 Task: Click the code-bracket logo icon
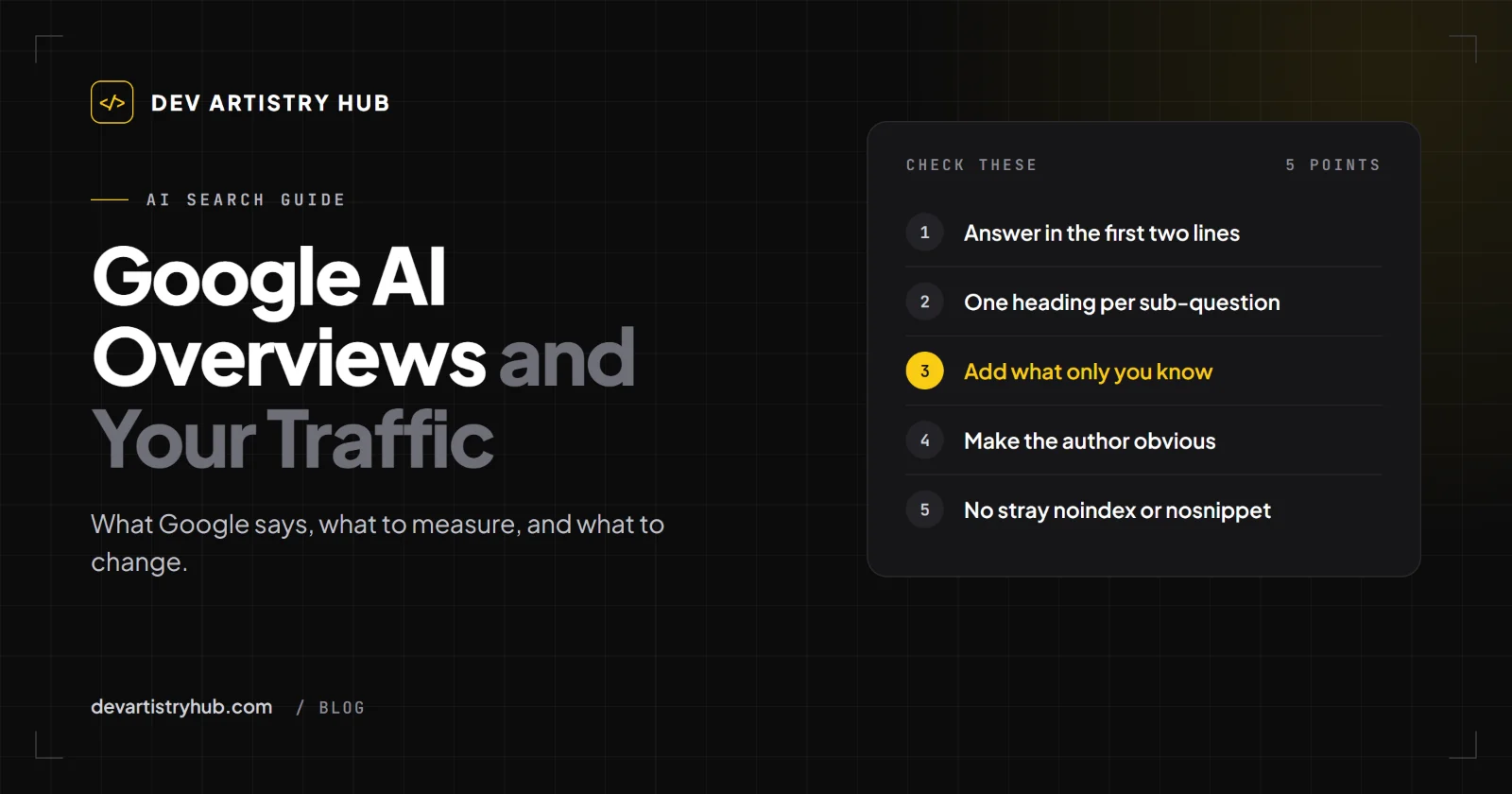[112, 102]
